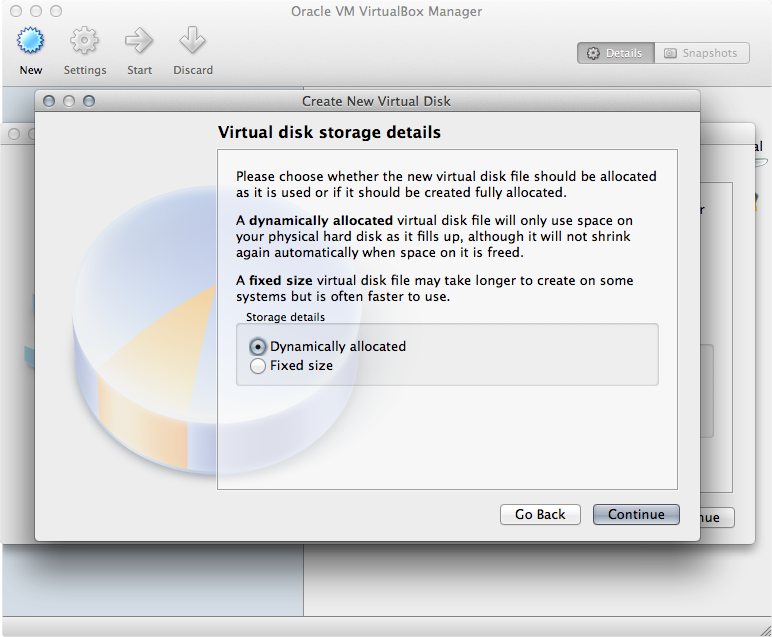Click the gear icon in Details tab
The height and width of the screenshot is (637, 772).
pyautogui.click(x=593, y=53)
